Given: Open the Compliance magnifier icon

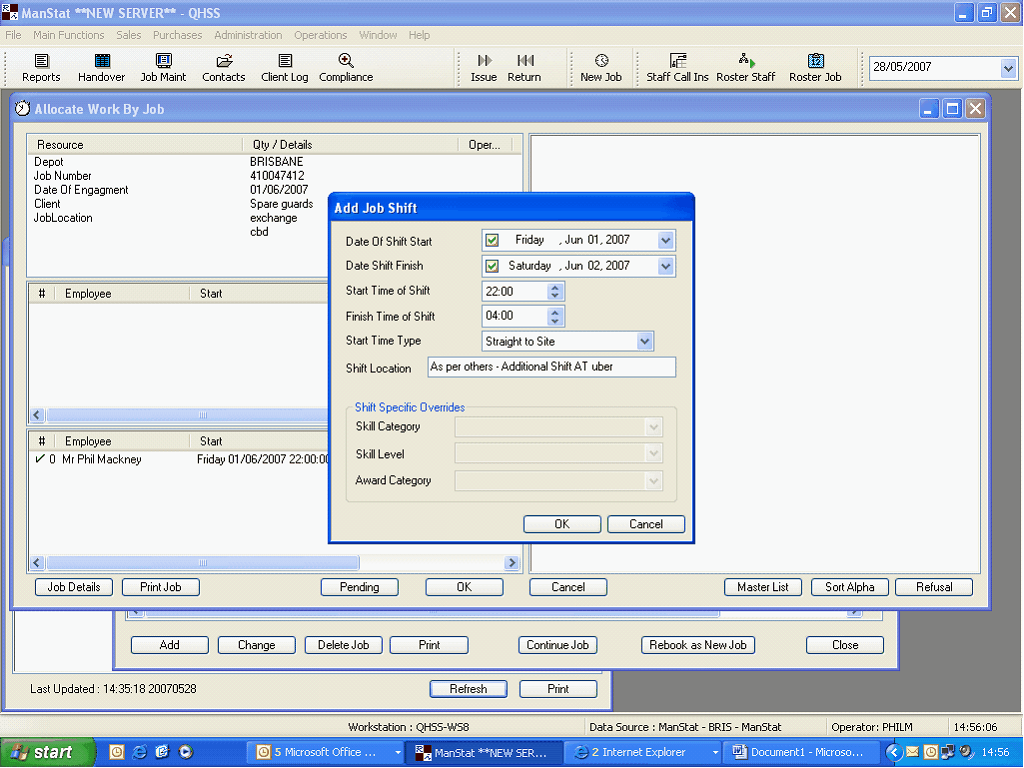Looking at the screenshot, I should (346, 68).
